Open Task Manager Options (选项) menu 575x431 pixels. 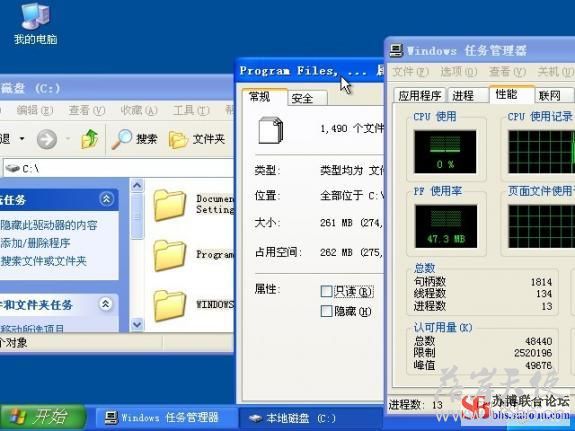point(459,72)
